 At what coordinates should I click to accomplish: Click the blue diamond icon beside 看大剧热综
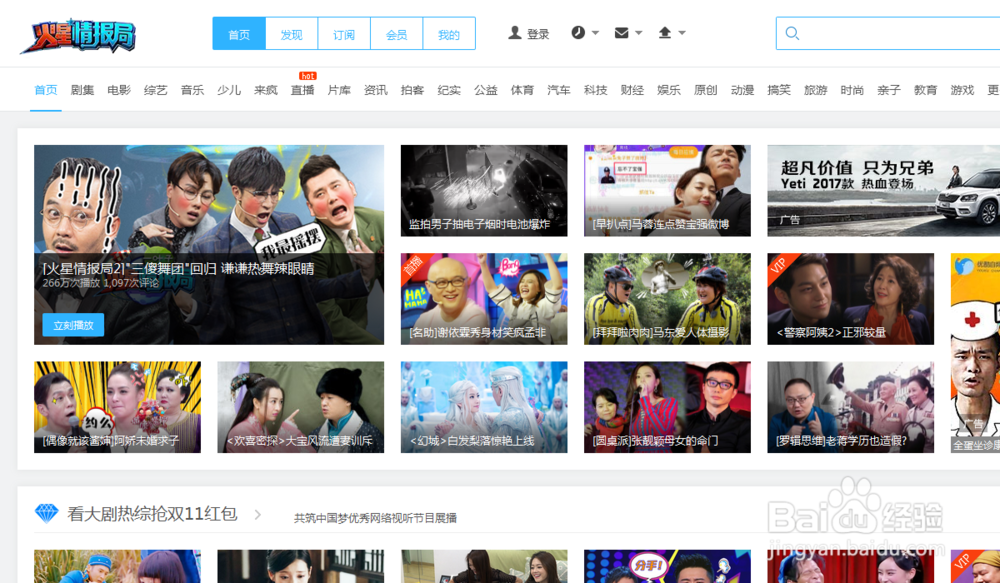[46, 513]
